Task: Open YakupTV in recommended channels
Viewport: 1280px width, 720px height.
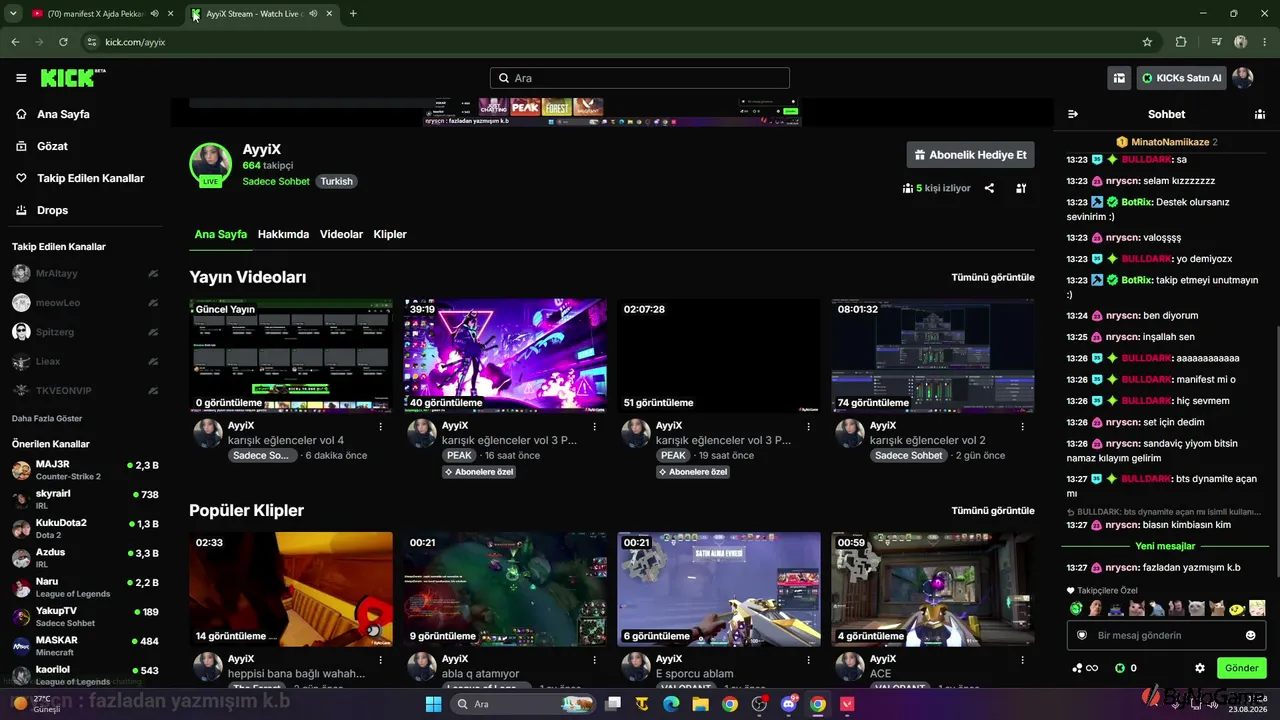Action: click(85, 616)
